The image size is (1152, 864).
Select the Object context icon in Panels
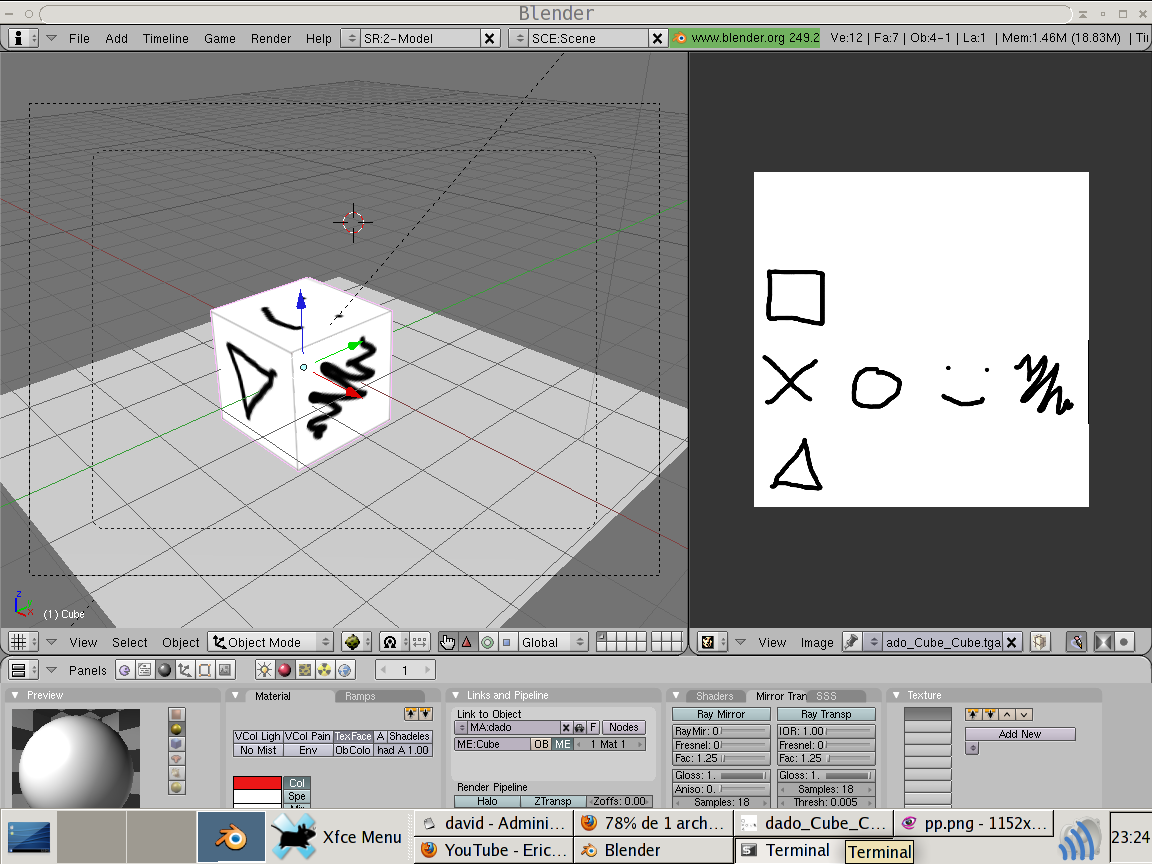pyautogui.click(x=184, y=670)
